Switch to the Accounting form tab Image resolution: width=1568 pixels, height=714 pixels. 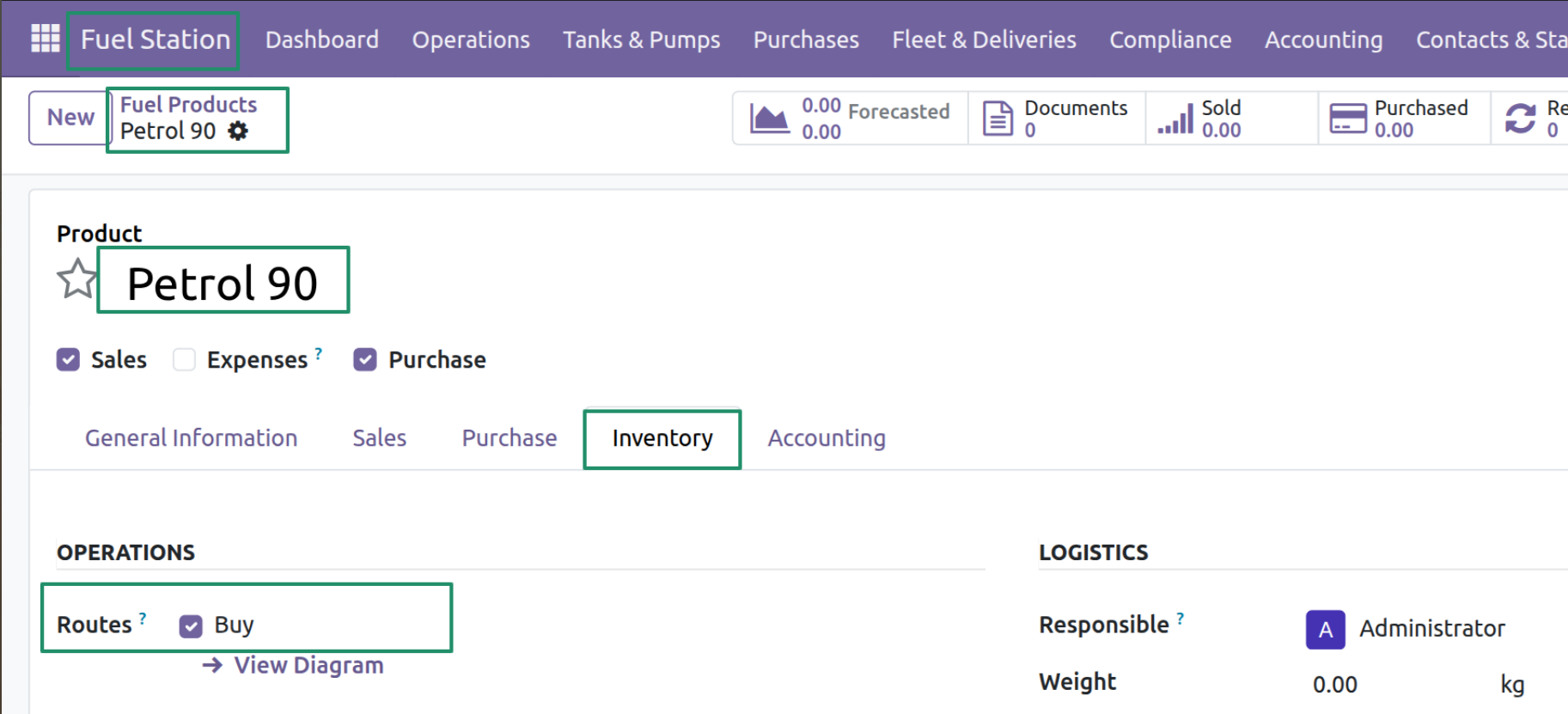tap(827, 438)
